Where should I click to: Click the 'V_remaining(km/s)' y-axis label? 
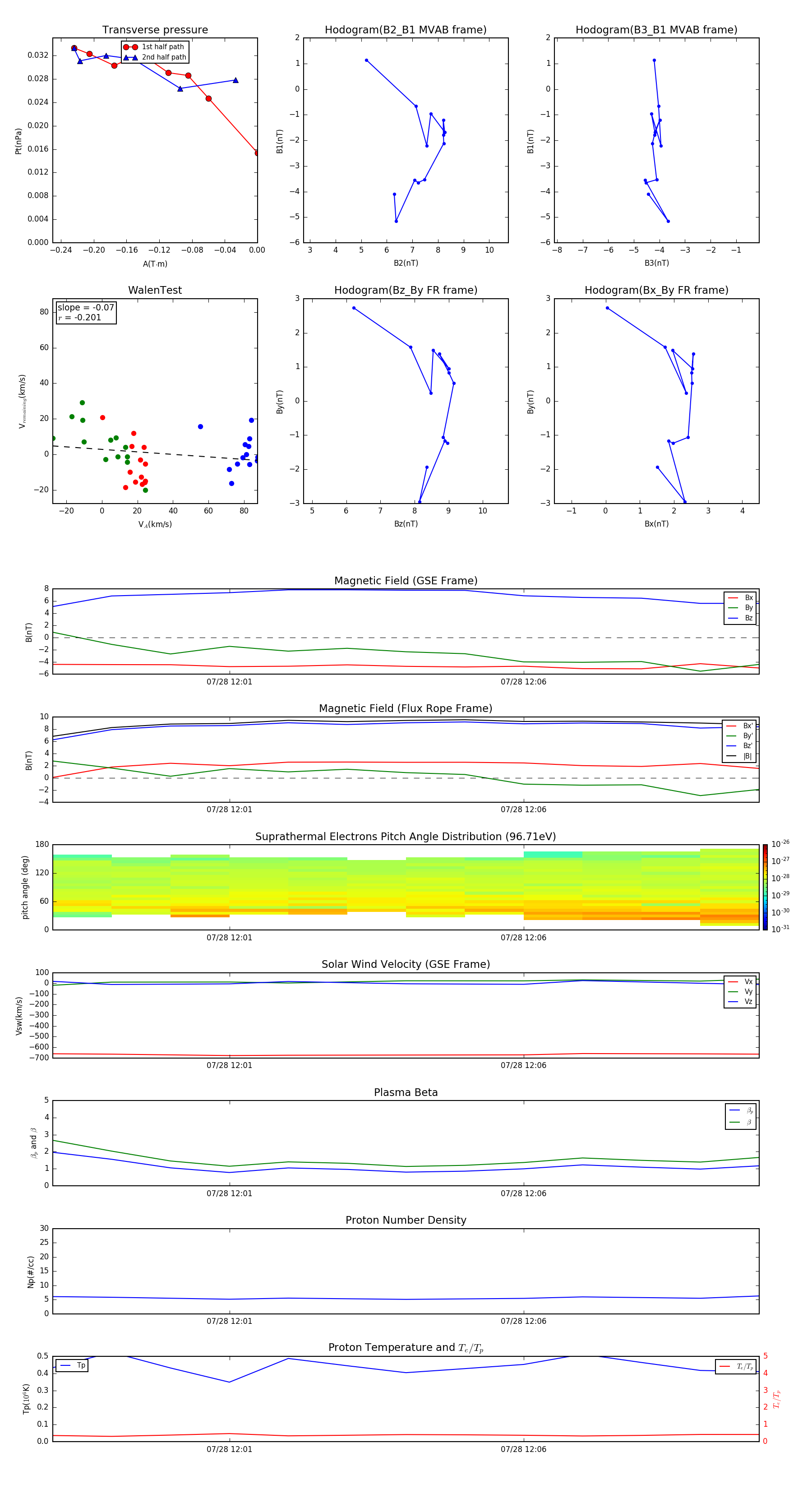[22, 401]
